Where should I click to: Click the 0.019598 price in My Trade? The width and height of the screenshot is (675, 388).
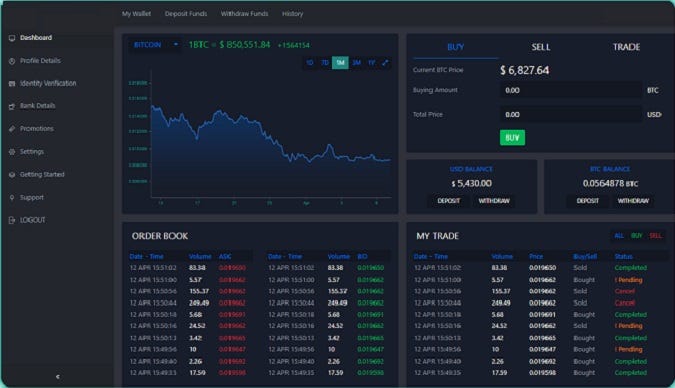tap(542, 372)
